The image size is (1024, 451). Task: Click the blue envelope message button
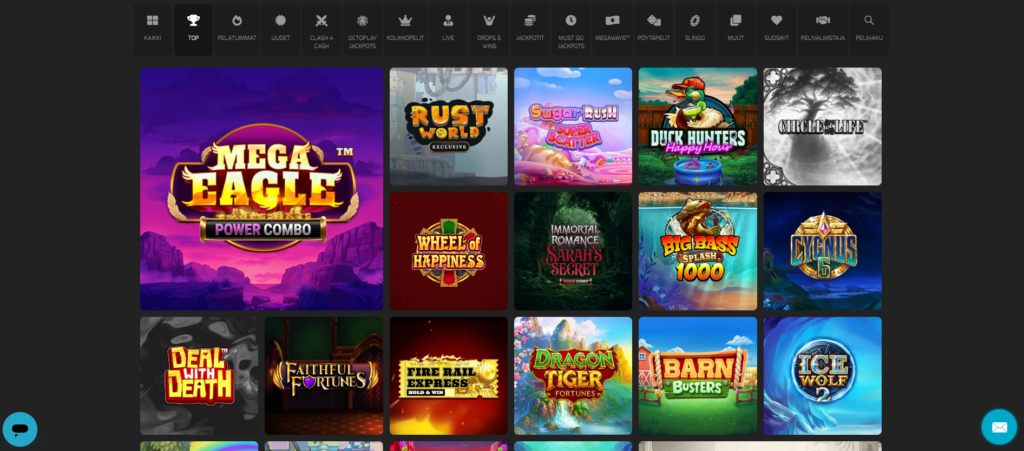tap(998, 427)
